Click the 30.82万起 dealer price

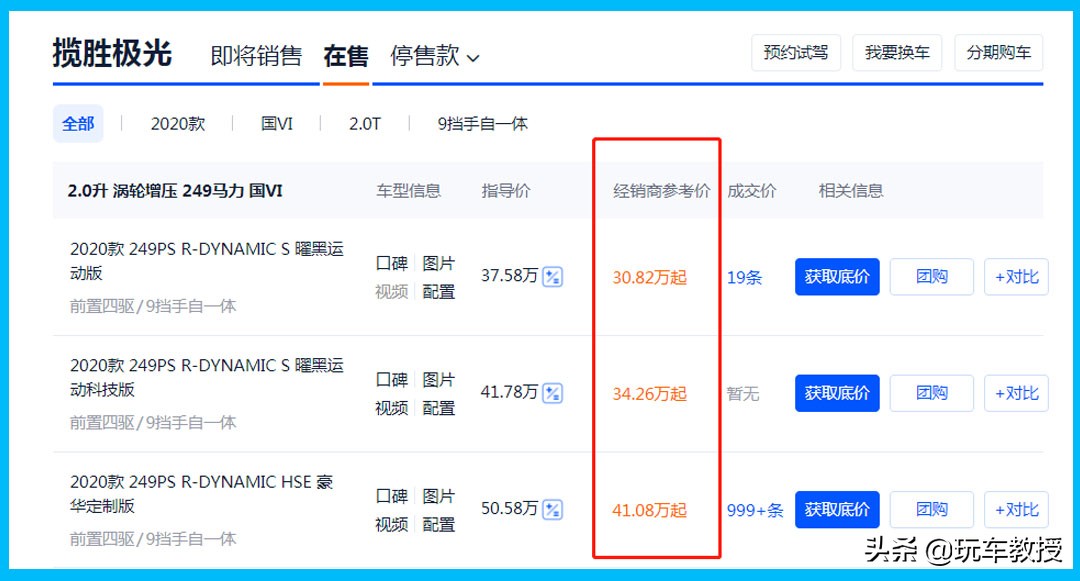click(650, 277)
